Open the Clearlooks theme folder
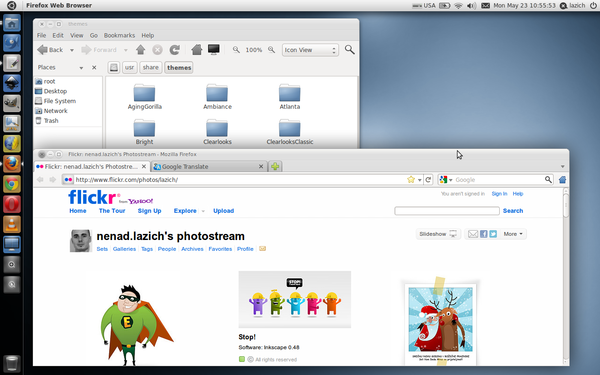 point(217,132)
